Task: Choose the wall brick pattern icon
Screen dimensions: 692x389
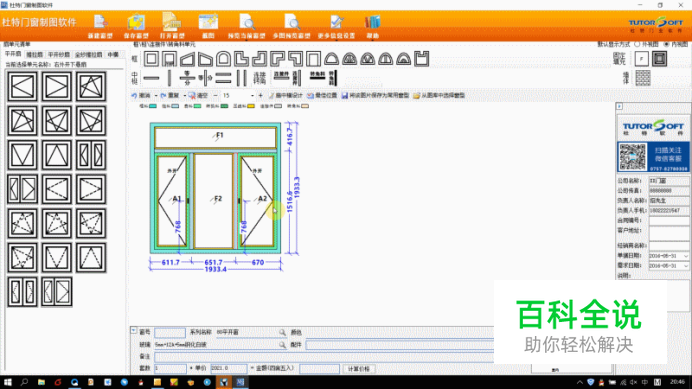Action: pos(643,78)
